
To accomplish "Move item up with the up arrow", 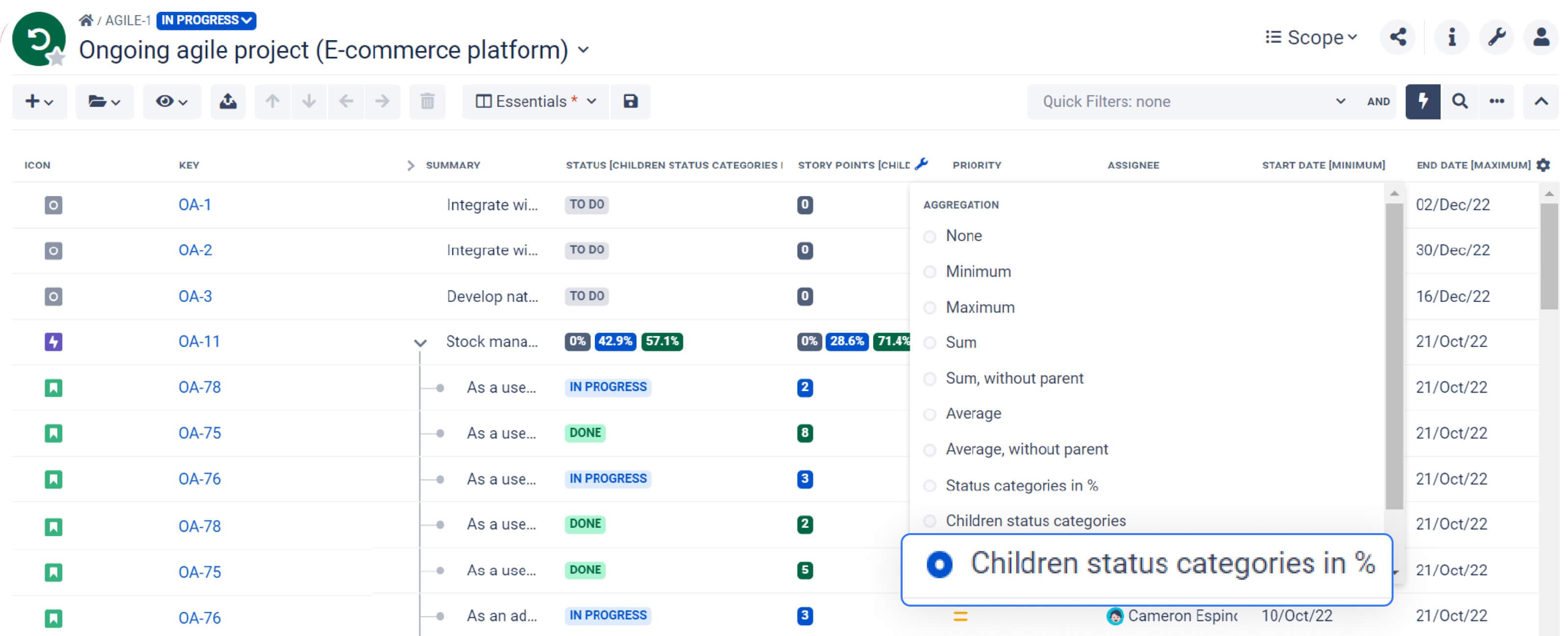I will 272,101.
